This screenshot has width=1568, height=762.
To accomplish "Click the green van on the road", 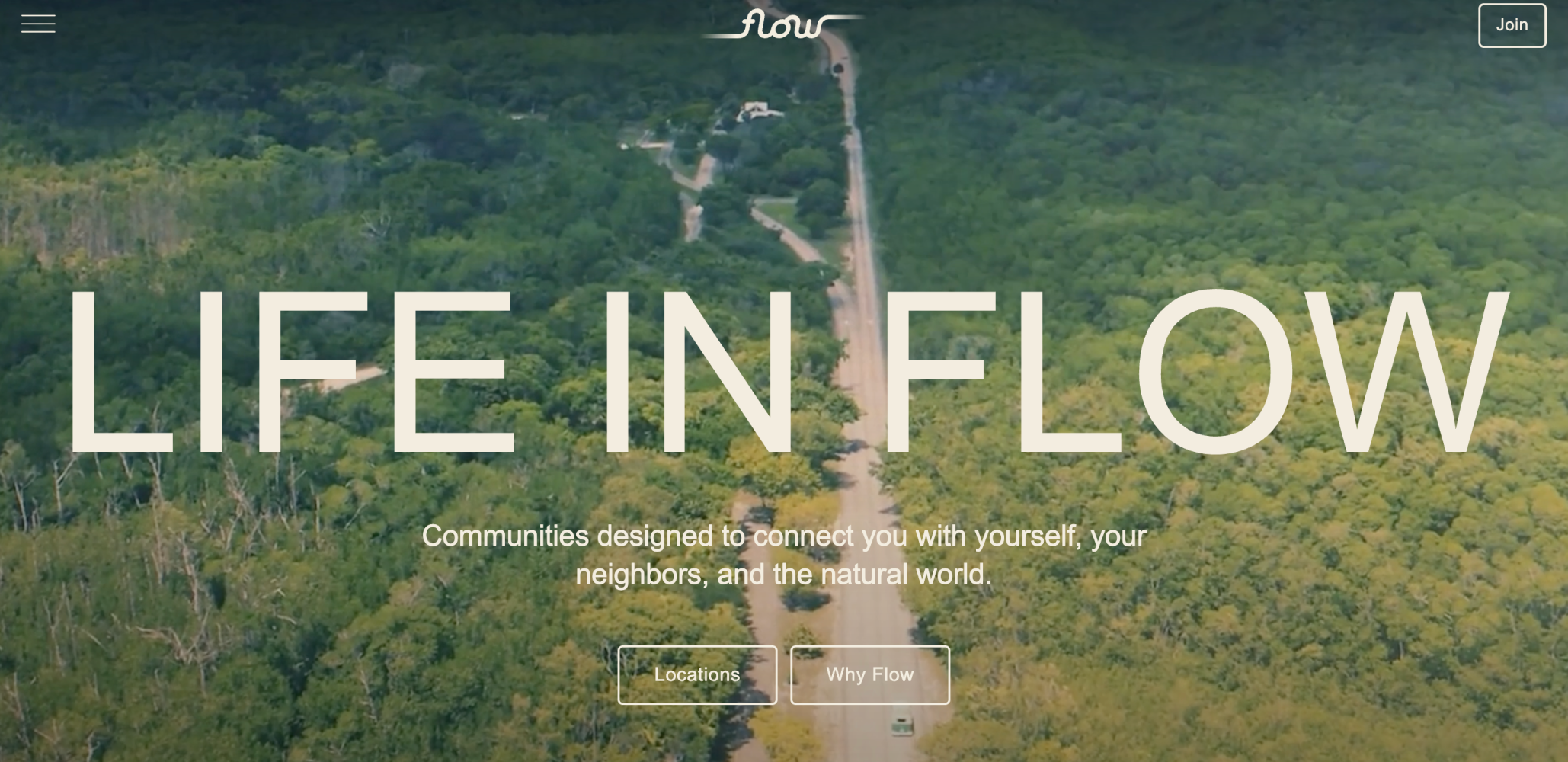I will point(902,724).
